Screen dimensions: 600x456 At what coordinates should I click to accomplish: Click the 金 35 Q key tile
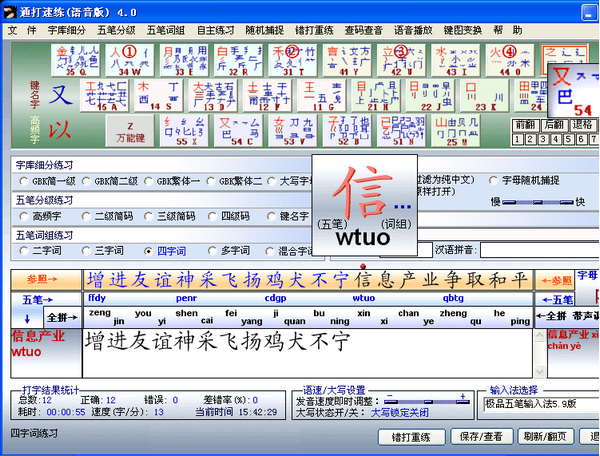(x=75, y=59)
